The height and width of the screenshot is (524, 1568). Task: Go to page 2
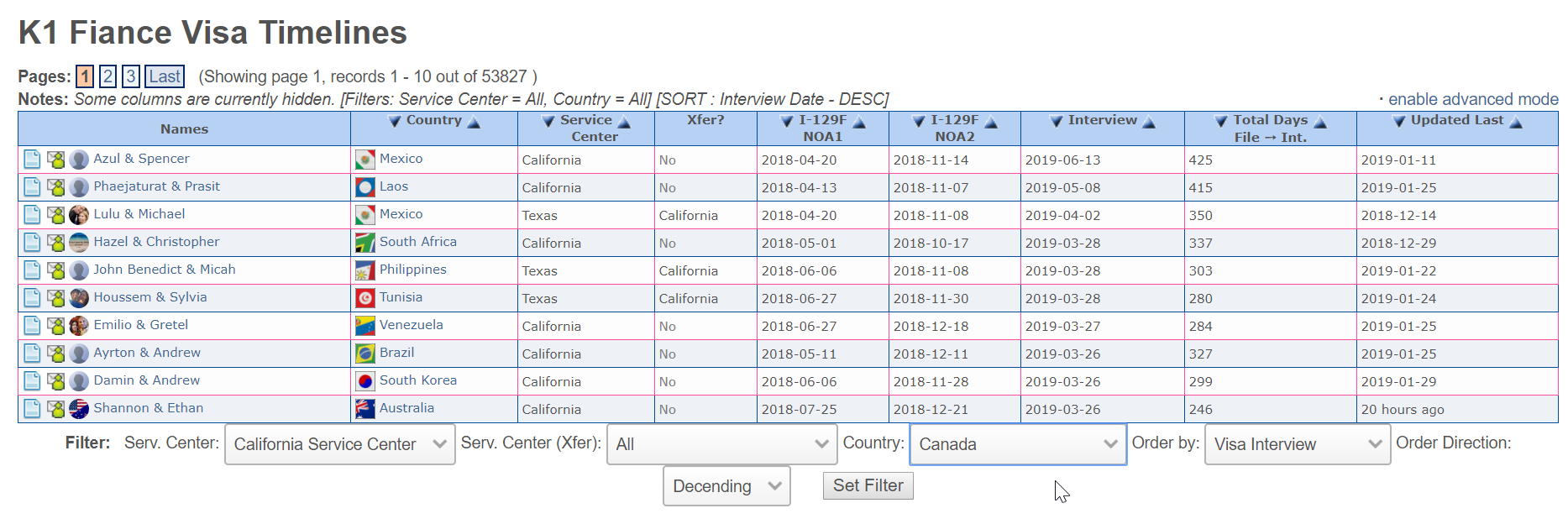tap(108, 76)
